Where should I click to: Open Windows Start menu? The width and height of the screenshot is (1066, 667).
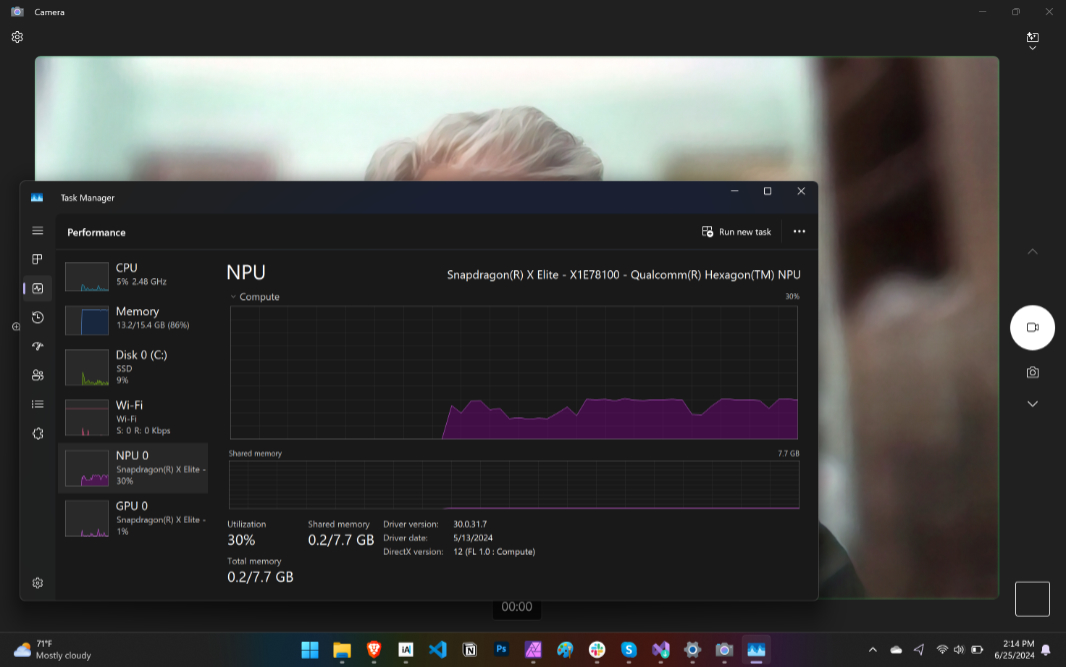[310, 650]
